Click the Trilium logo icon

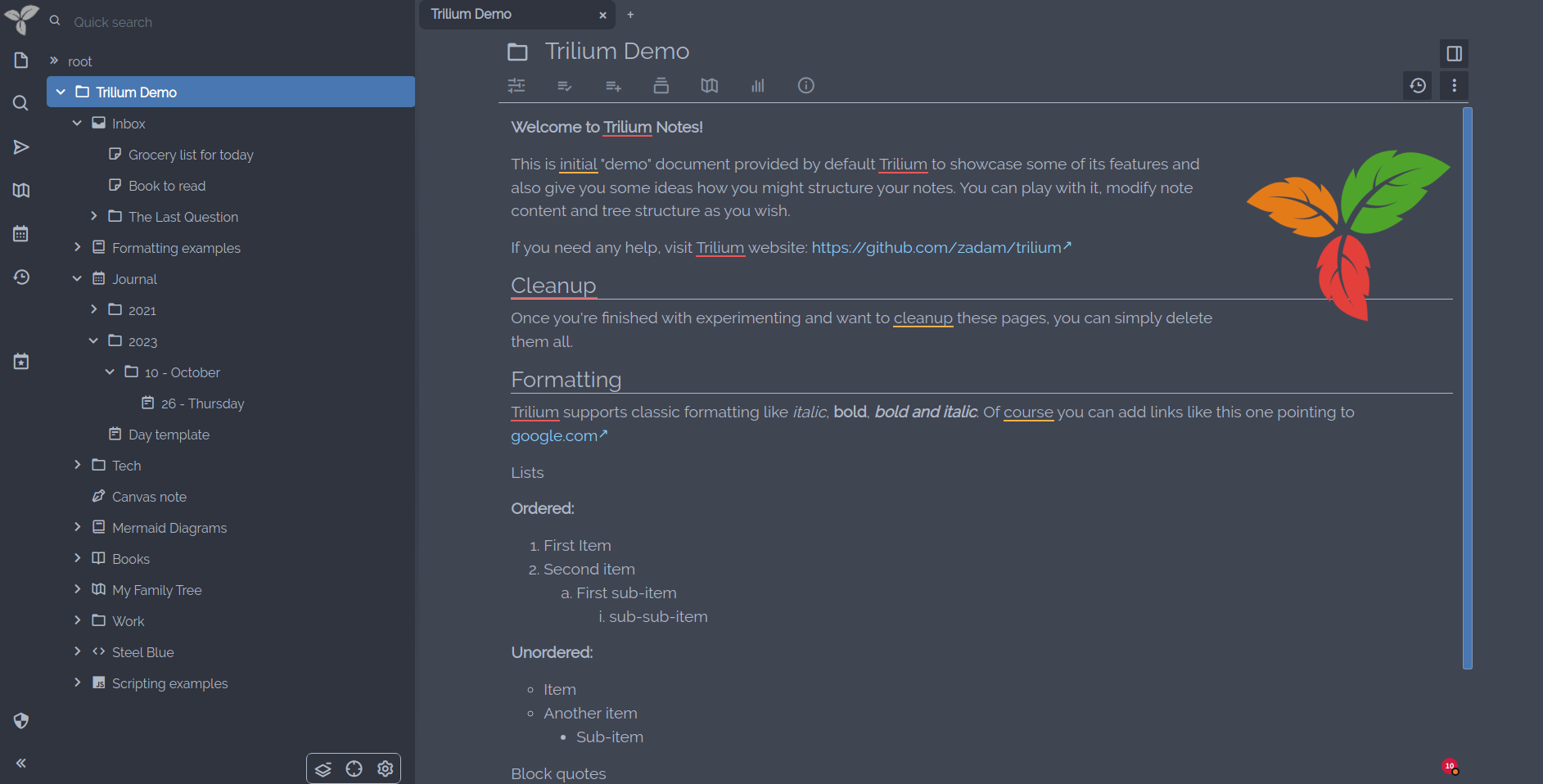tap(21, 19)
